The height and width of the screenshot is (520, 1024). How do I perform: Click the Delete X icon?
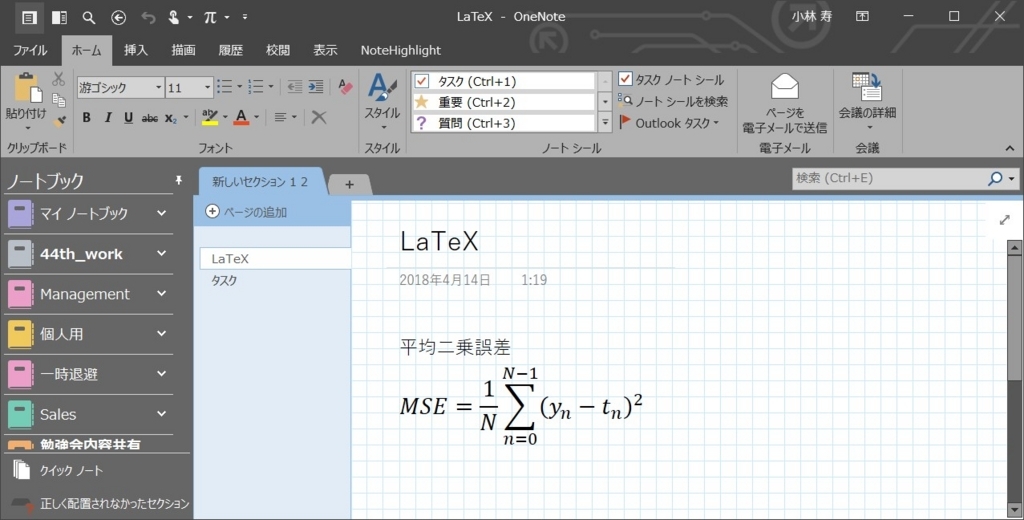[319, 118]
